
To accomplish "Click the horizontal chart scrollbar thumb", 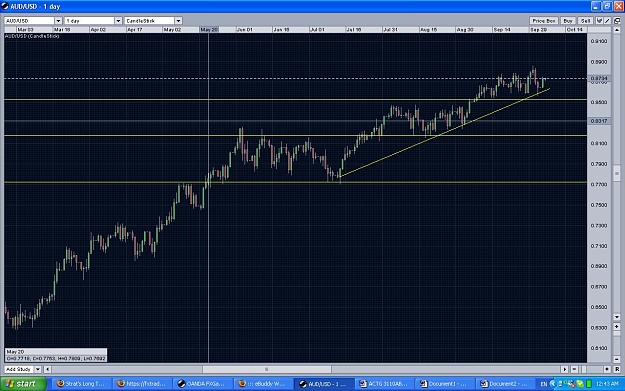I will click(267, 369).
